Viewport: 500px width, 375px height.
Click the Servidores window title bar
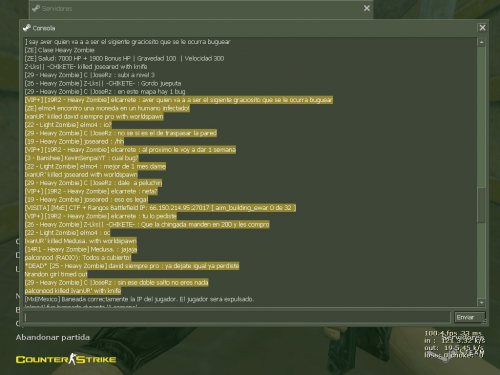pyautogui.click(x=200, y=8)
